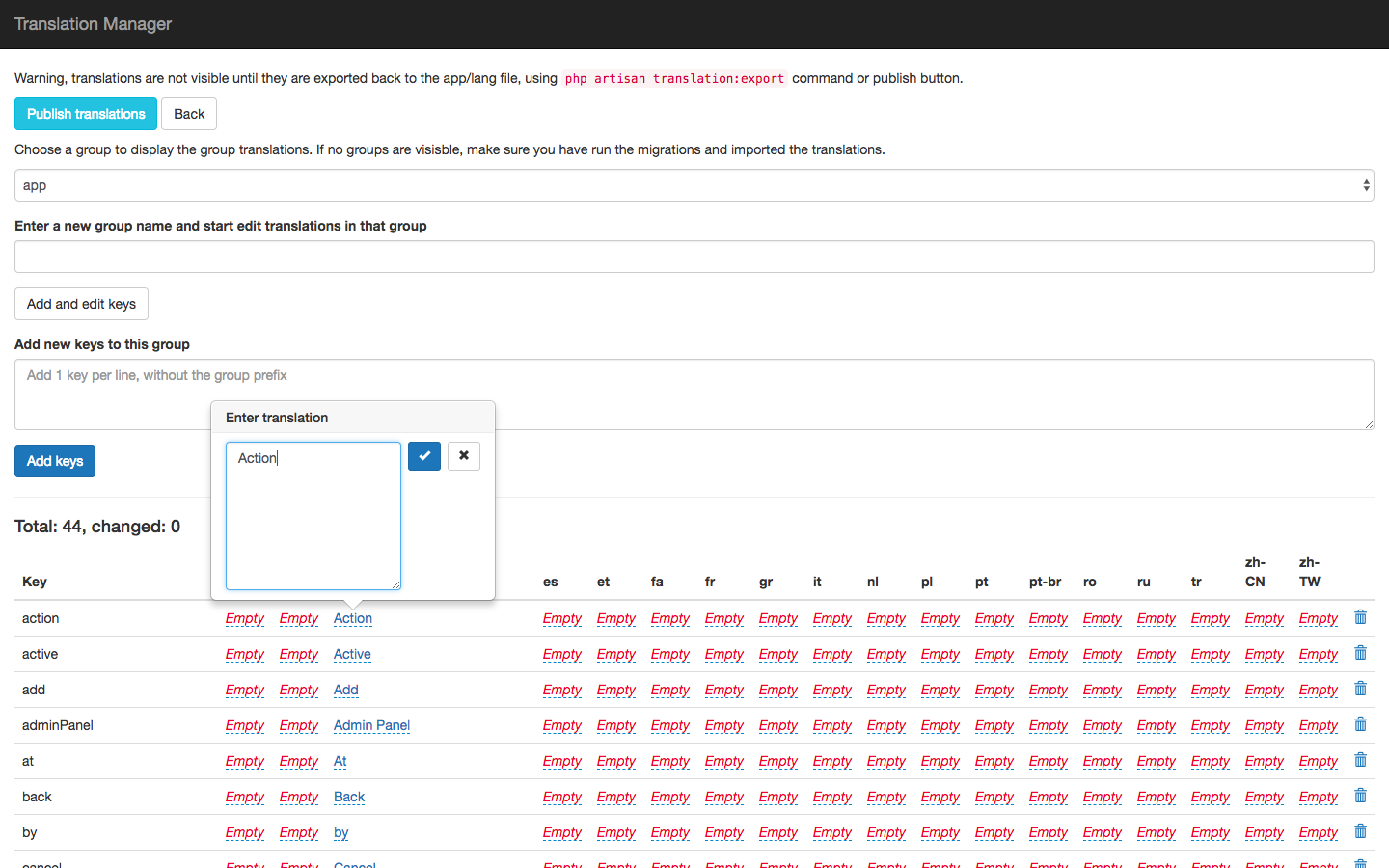
Task: Cancel translation edit with the X button
Action: click(464, 456)
